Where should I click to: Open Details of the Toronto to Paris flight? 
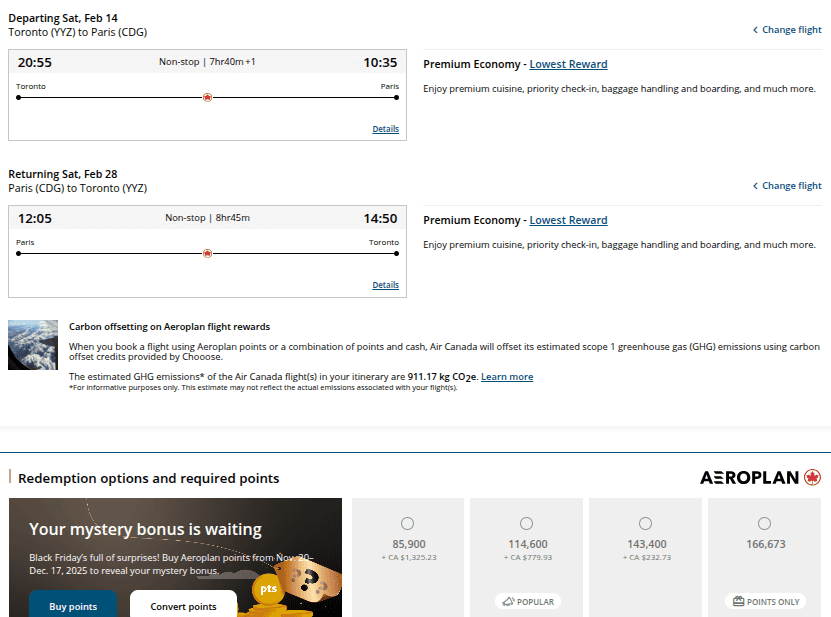385,129
